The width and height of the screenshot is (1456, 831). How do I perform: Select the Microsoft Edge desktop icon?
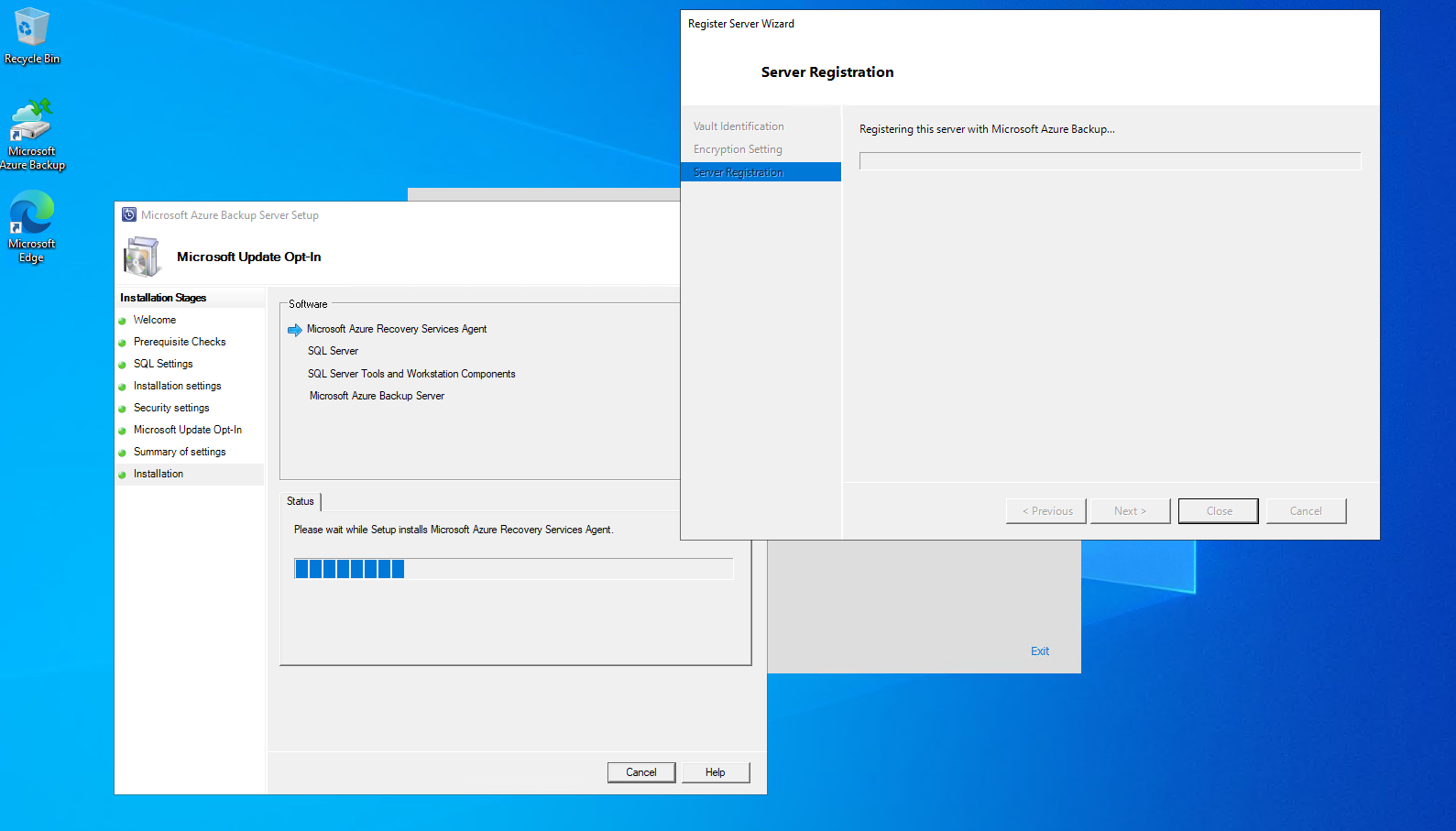coord(32,226)
